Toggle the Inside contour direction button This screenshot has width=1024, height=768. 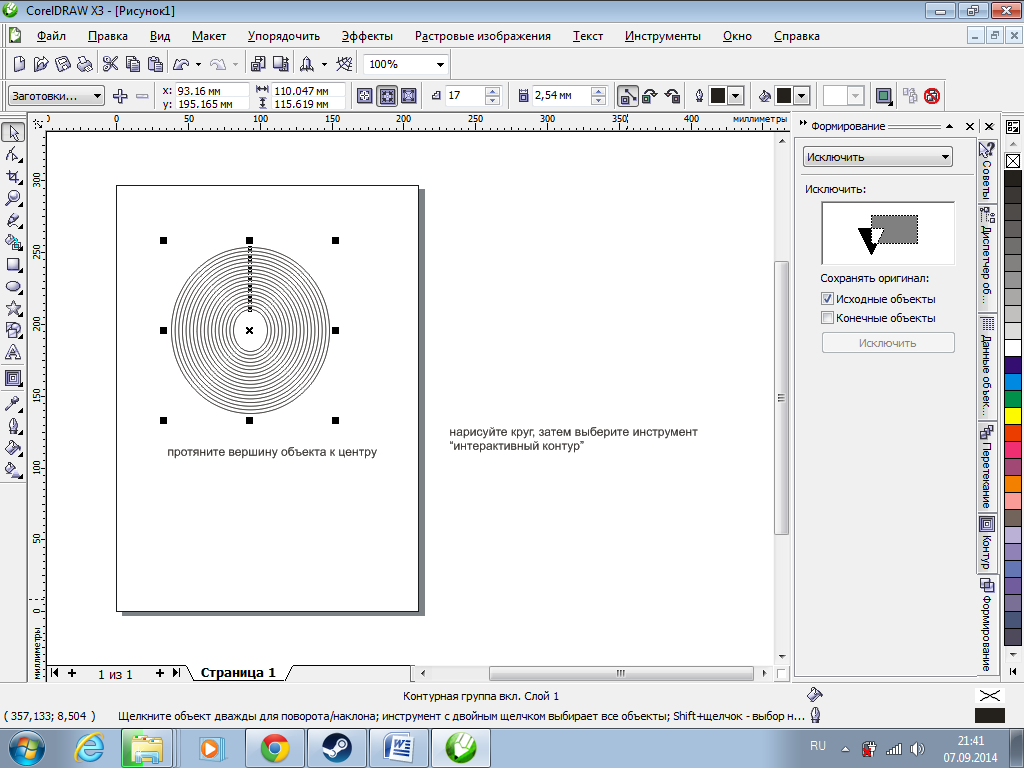(386, 96)
